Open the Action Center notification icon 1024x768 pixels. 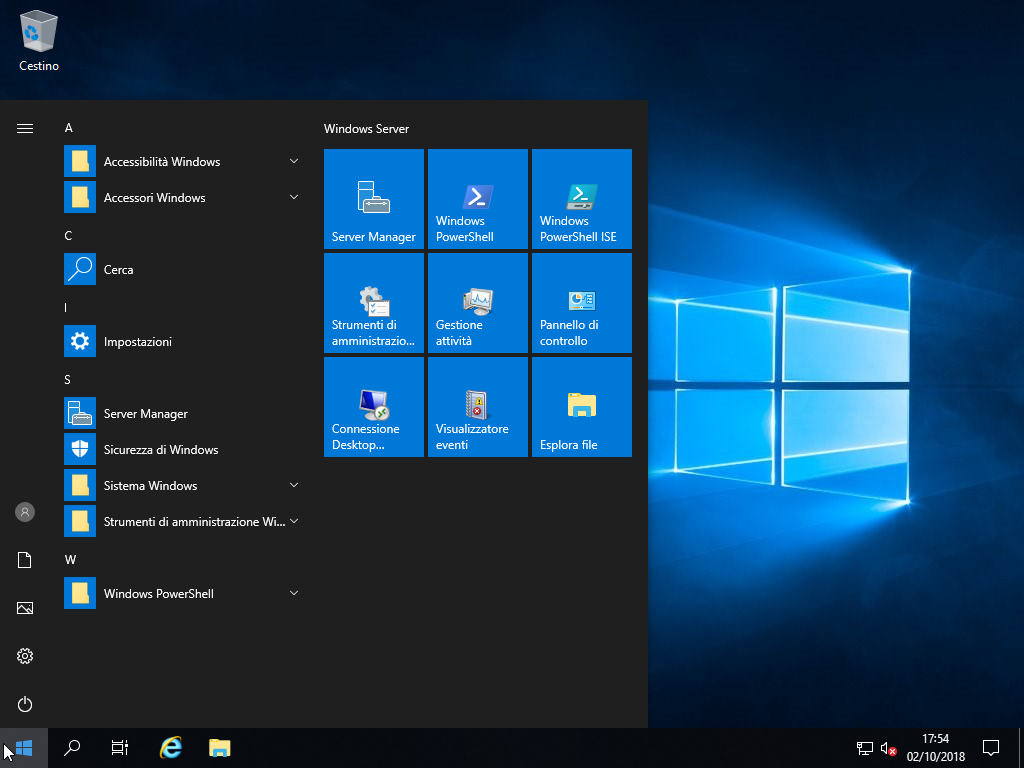tap(991, 748)
